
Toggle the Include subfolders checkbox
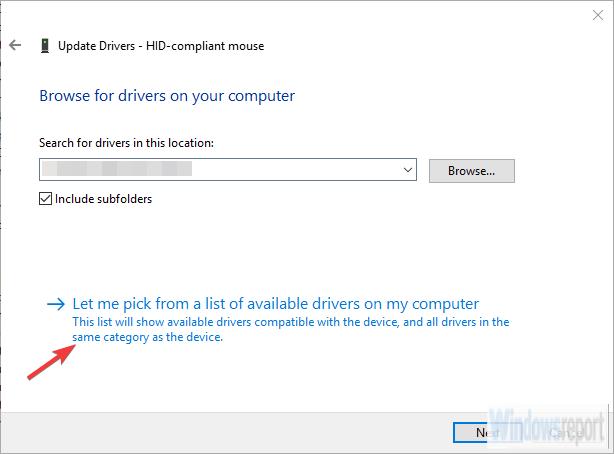(x=45, y=199)
